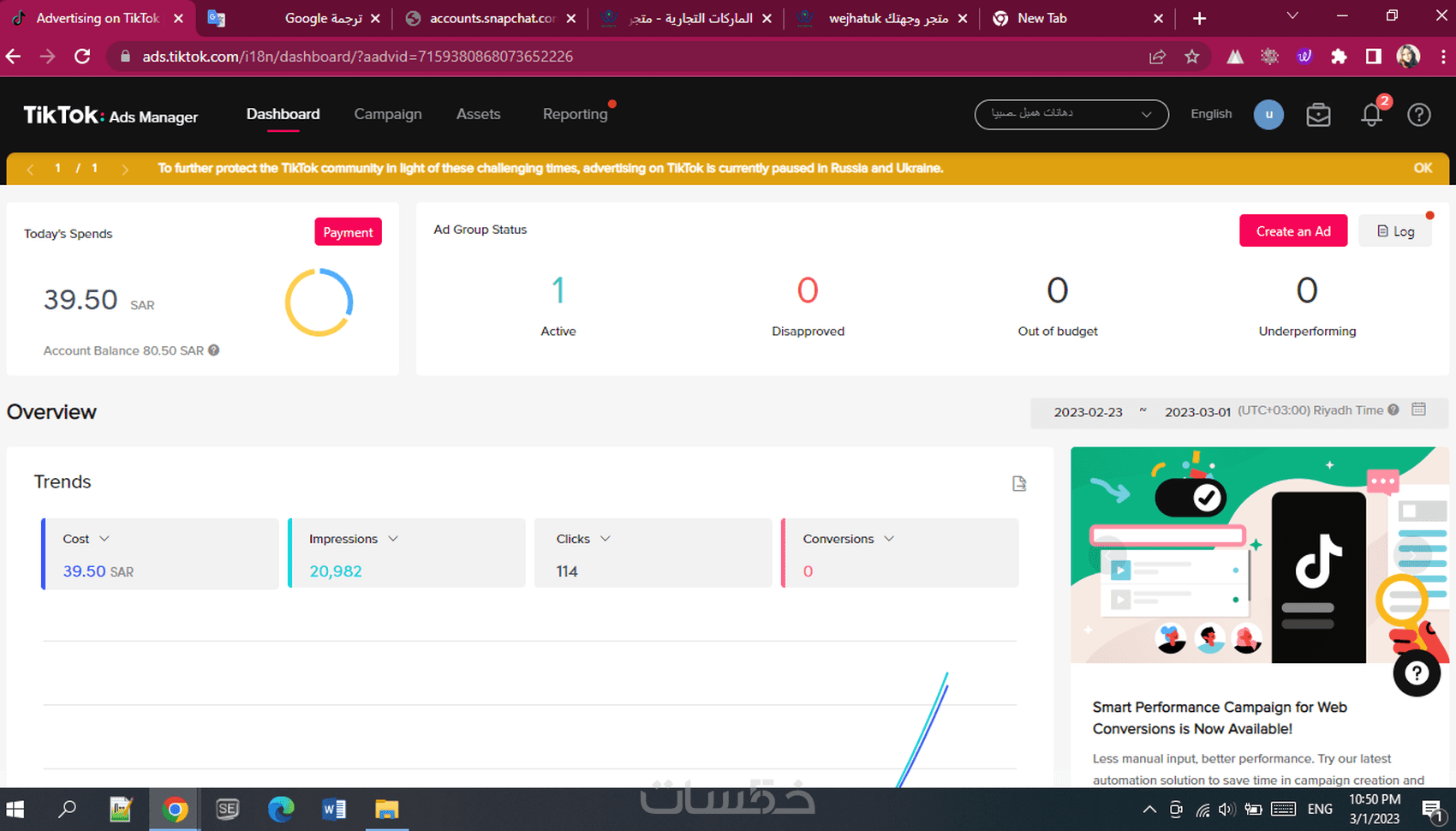The image size is (1456, 831).
Task: Open the Chrome extensions puzzle icon
Action: point(1339,57)
